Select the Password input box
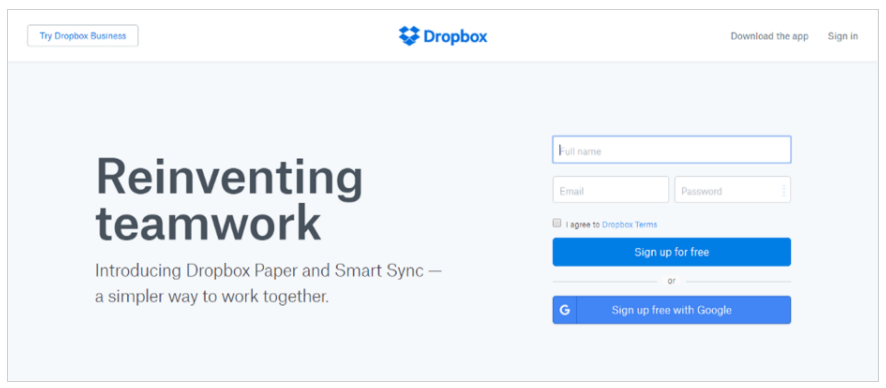The height and width of the screenshot is (388, 886). point(732,190)
